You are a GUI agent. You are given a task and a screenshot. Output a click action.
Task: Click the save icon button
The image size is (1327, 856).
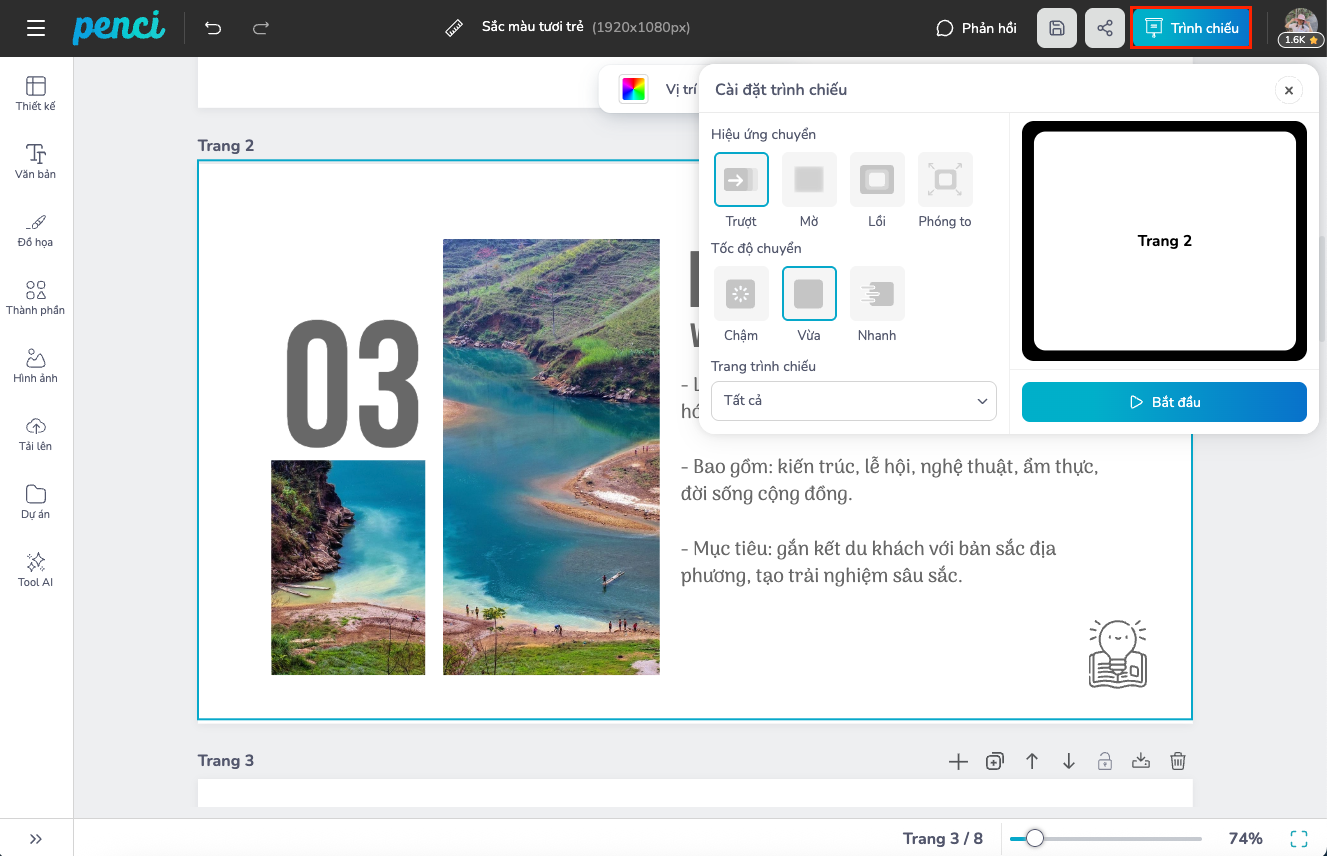1057,28
